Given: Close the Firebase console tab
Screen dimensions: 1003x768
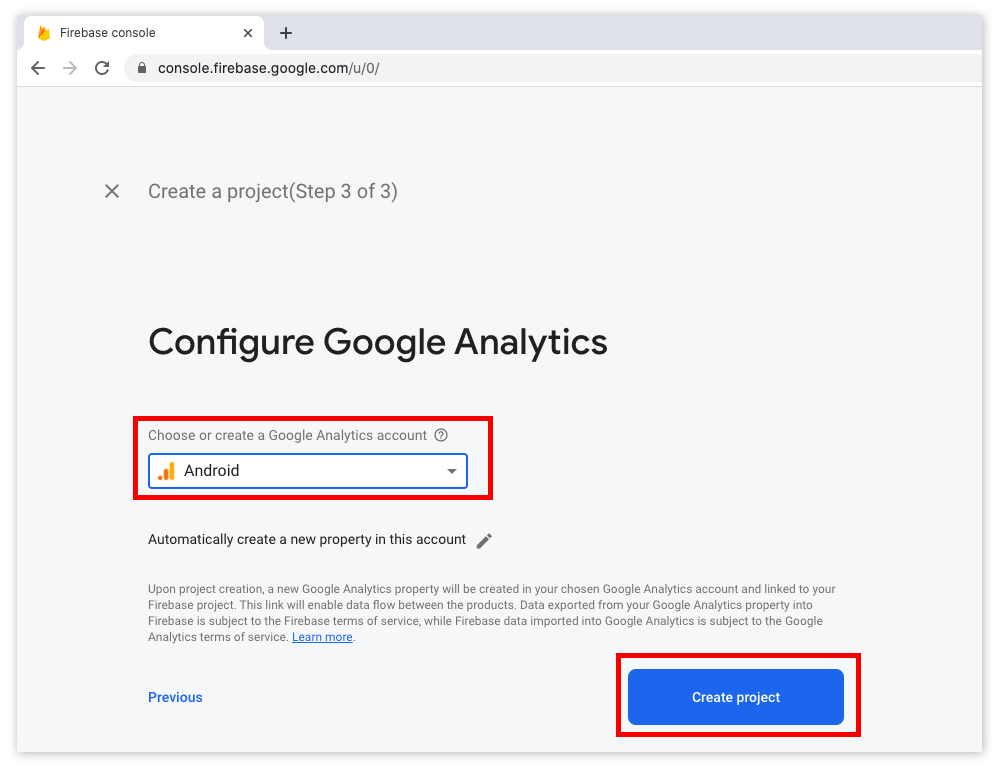Looking at the screenshot, I should 248,33.
